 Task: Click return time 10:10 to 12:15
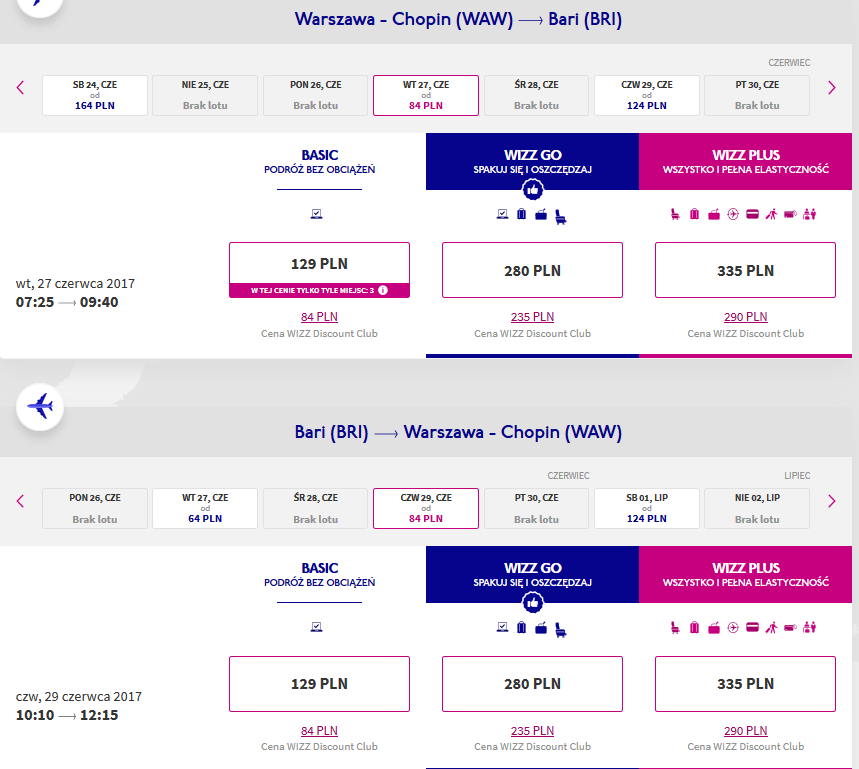[67, 715]
